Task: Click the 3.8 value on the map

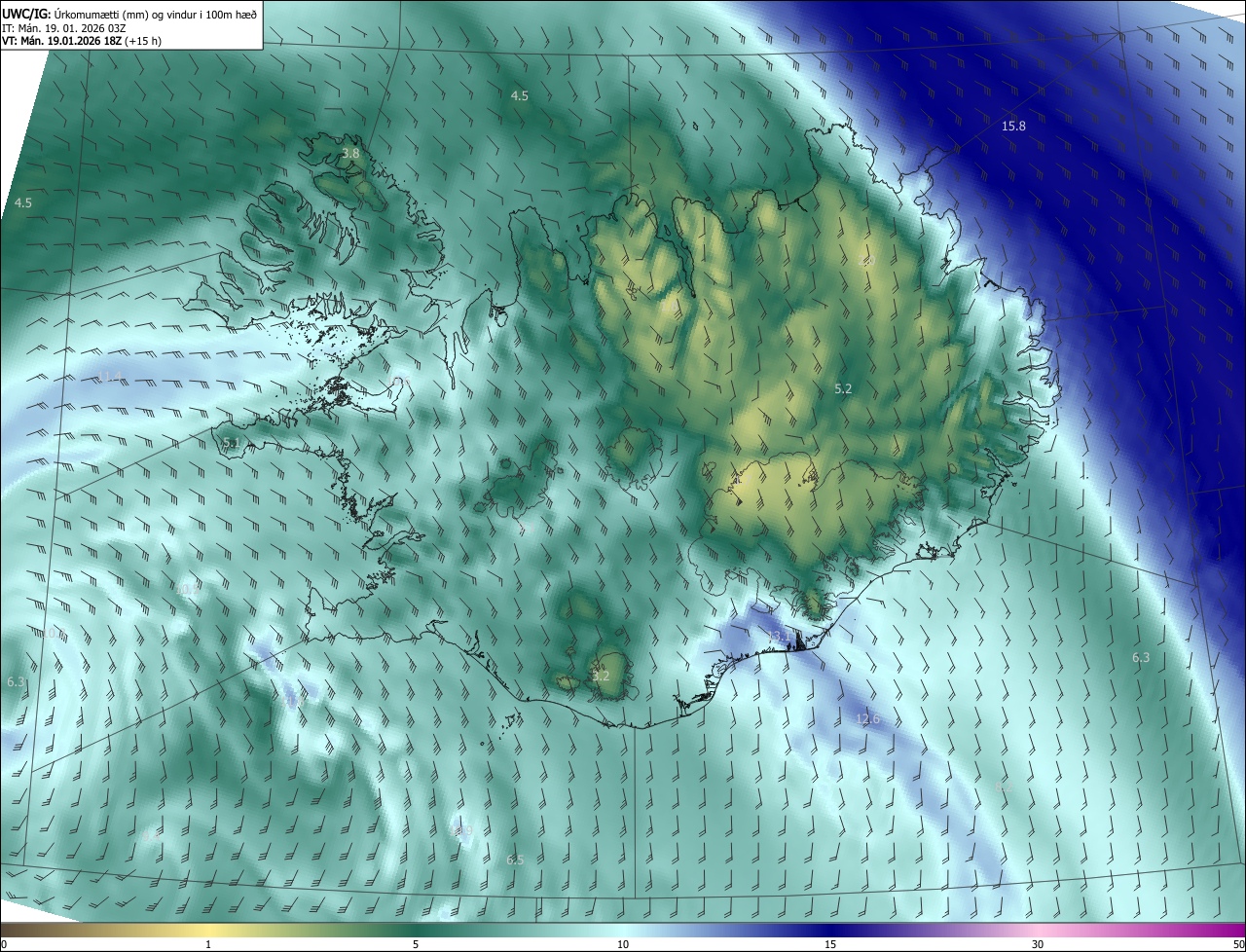Action: click(350, 154)
